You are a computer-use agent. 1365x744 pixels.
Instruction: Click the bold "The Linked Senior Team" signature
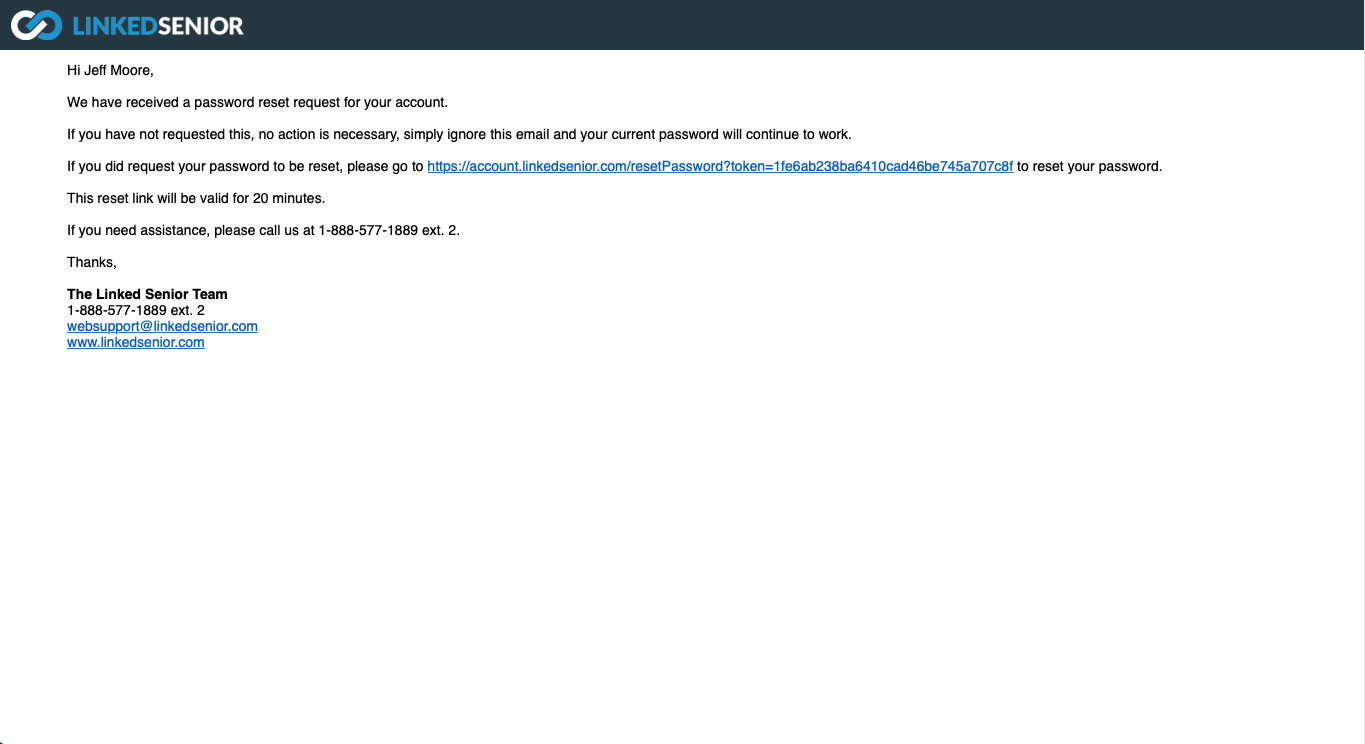[147, 294]
